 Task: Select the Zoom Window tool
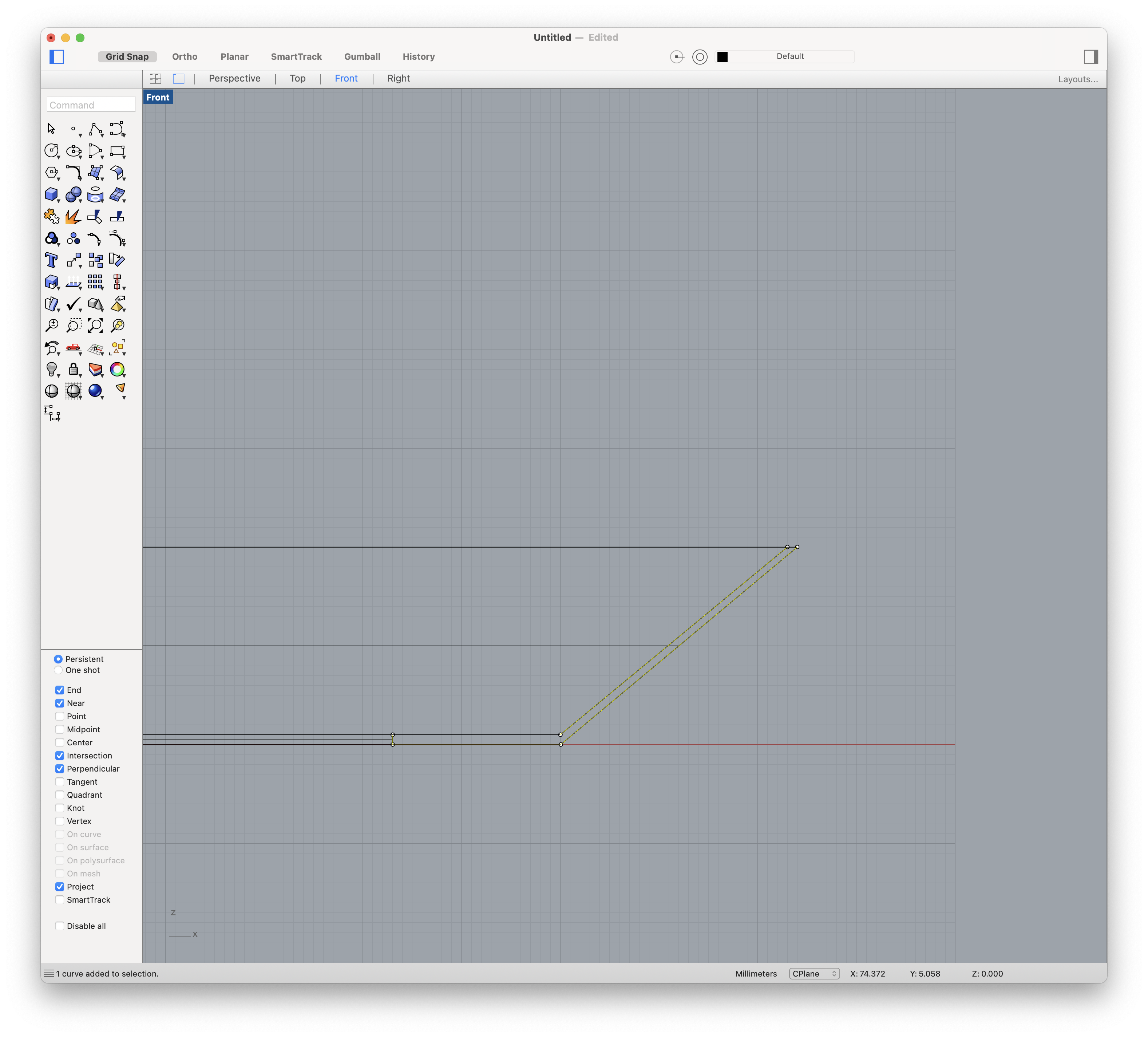click(74, 326)
